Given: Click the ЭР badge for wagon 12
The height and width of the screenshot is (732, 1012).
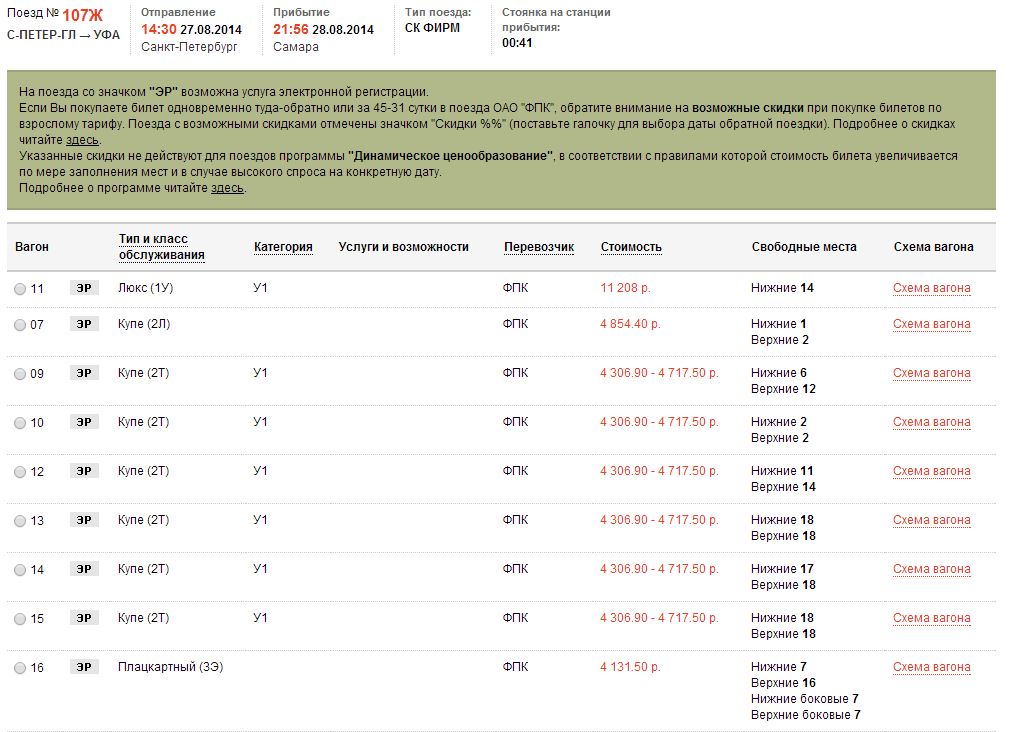Looking at the screenshot, I should 84,471.
